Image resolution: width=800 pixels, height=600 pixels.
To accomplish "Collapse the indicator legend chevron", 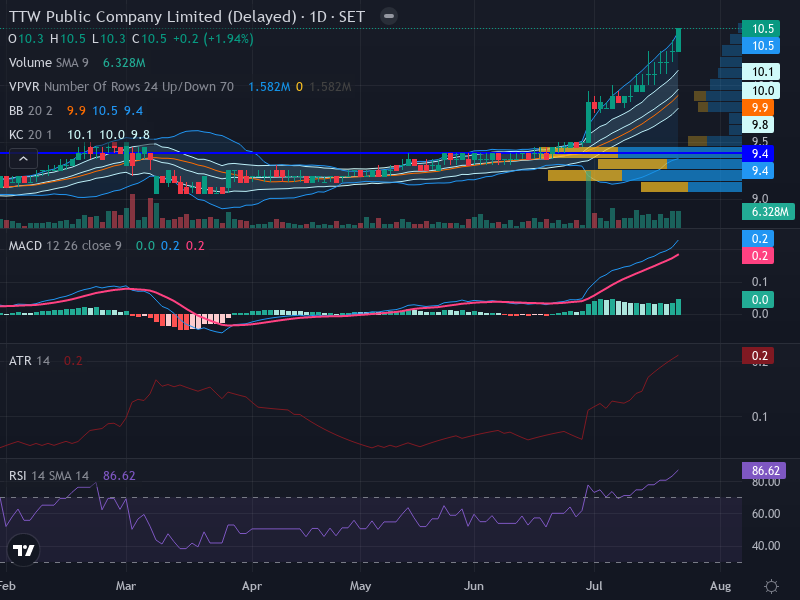I will pyautogui.click(x=23, y=159).
